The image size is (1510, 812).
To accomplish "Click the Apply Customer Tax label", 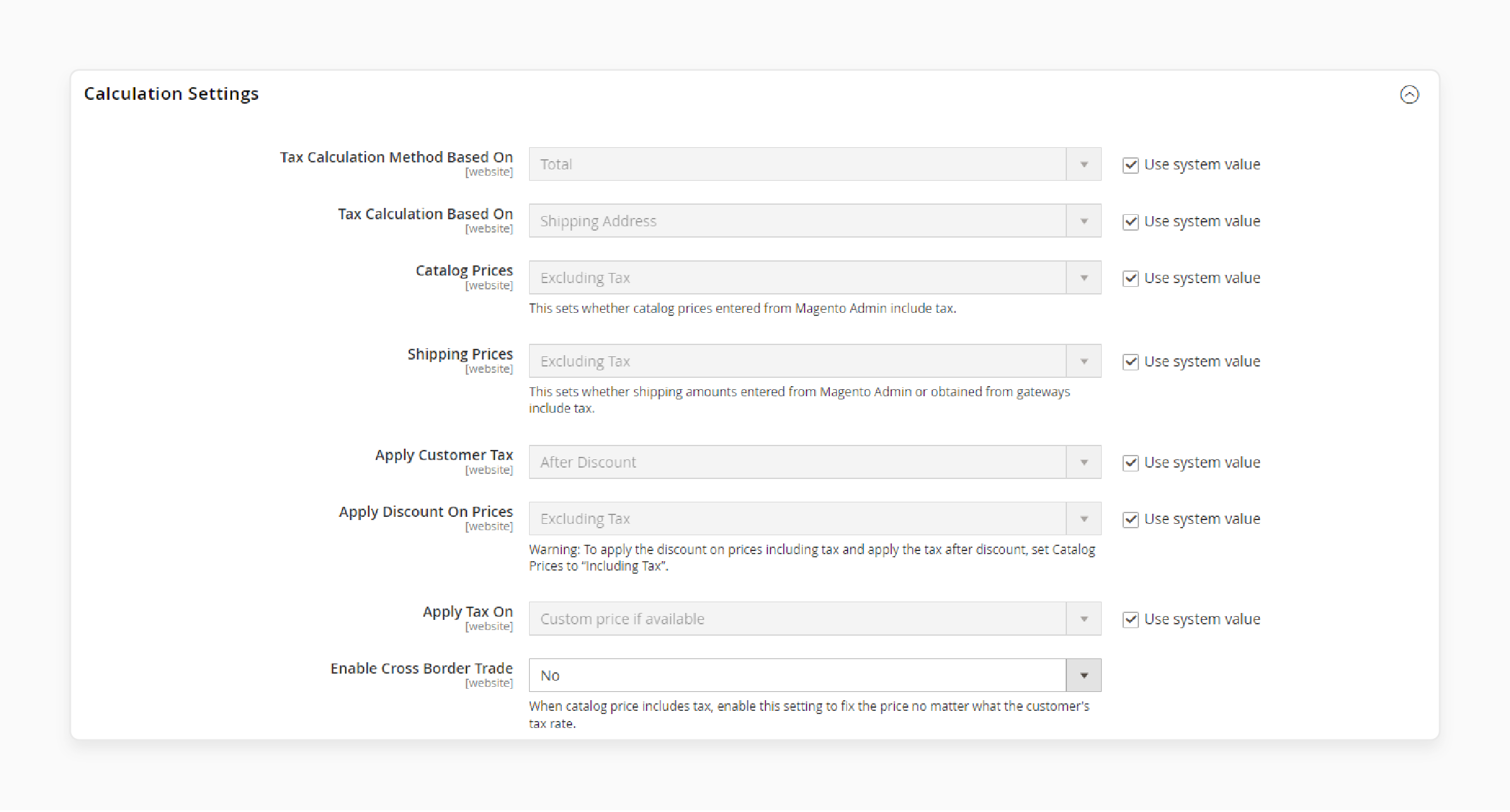I will point(444,455).
